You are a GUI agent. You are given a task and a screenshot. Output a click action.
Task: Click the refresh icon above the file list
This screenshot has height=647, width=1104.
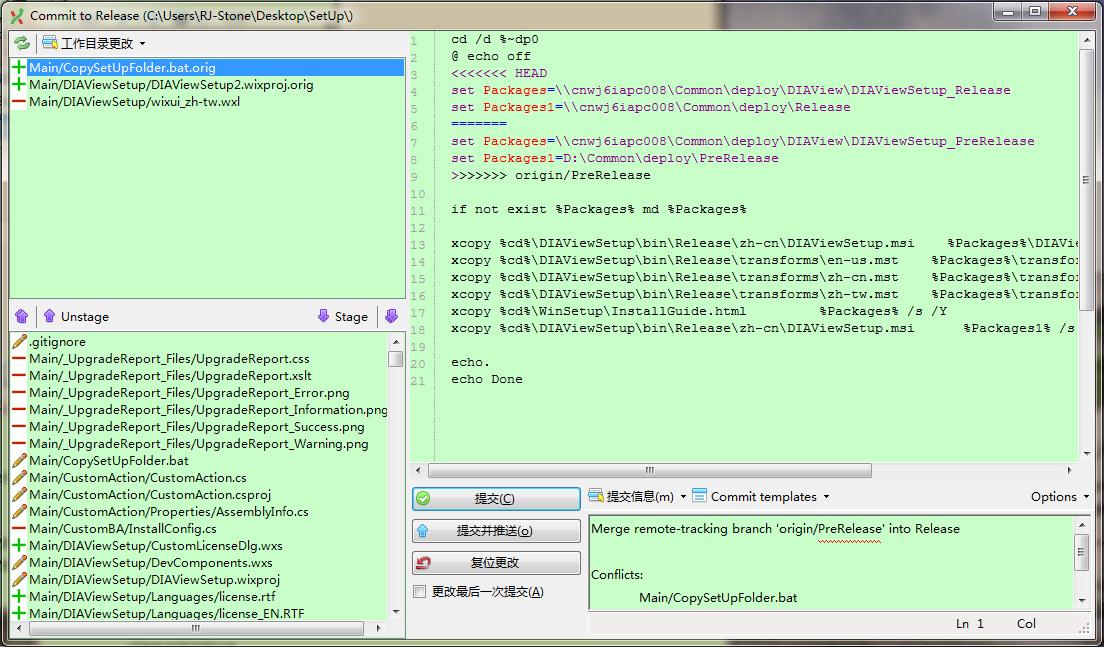point(21,43)
